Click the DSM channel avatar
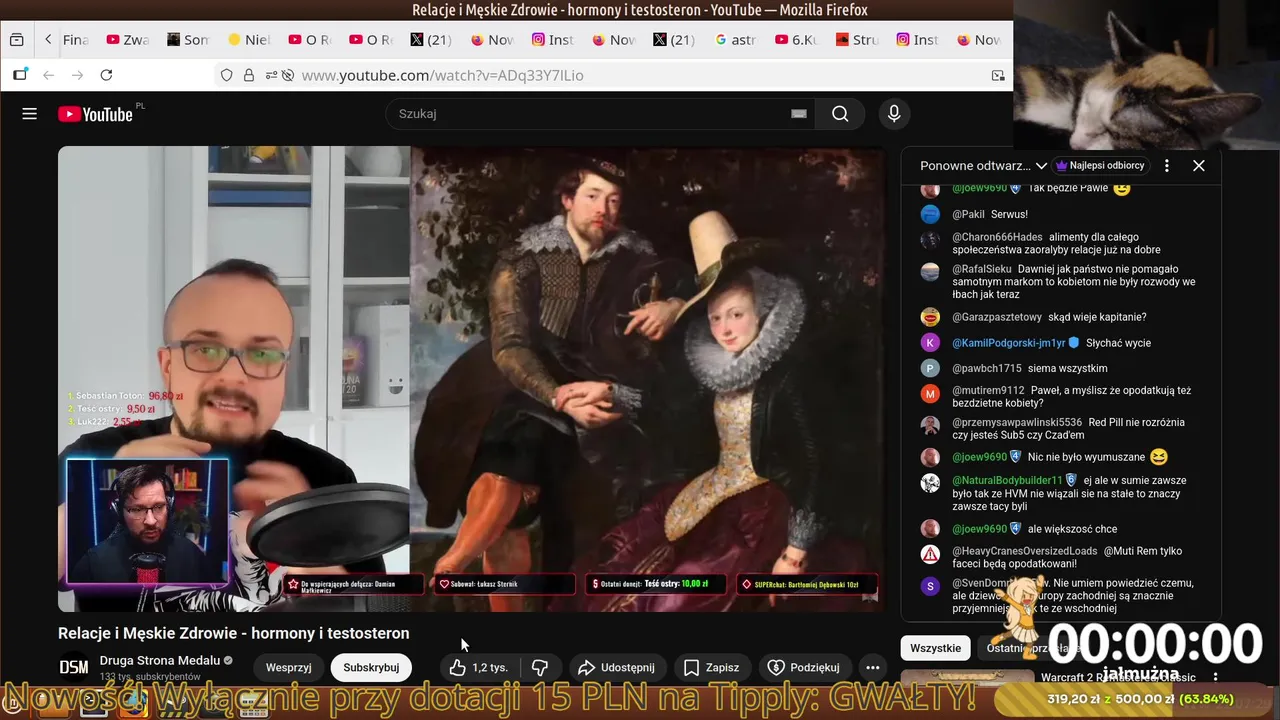 coord(74,667)
